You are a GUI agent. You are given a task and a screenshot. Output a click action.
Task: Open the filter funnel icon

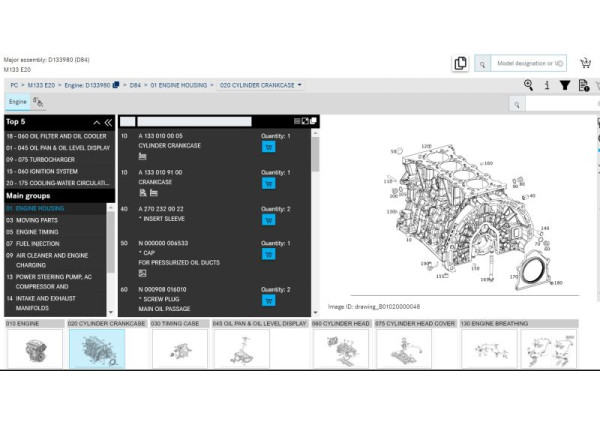tap(565, 86)
